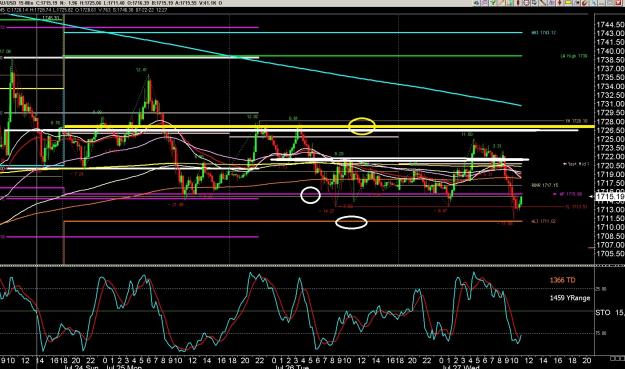Screen dimensions: 625x369
Task: Click the red down-arrow toolbar icon
Action: click(560, 3)
